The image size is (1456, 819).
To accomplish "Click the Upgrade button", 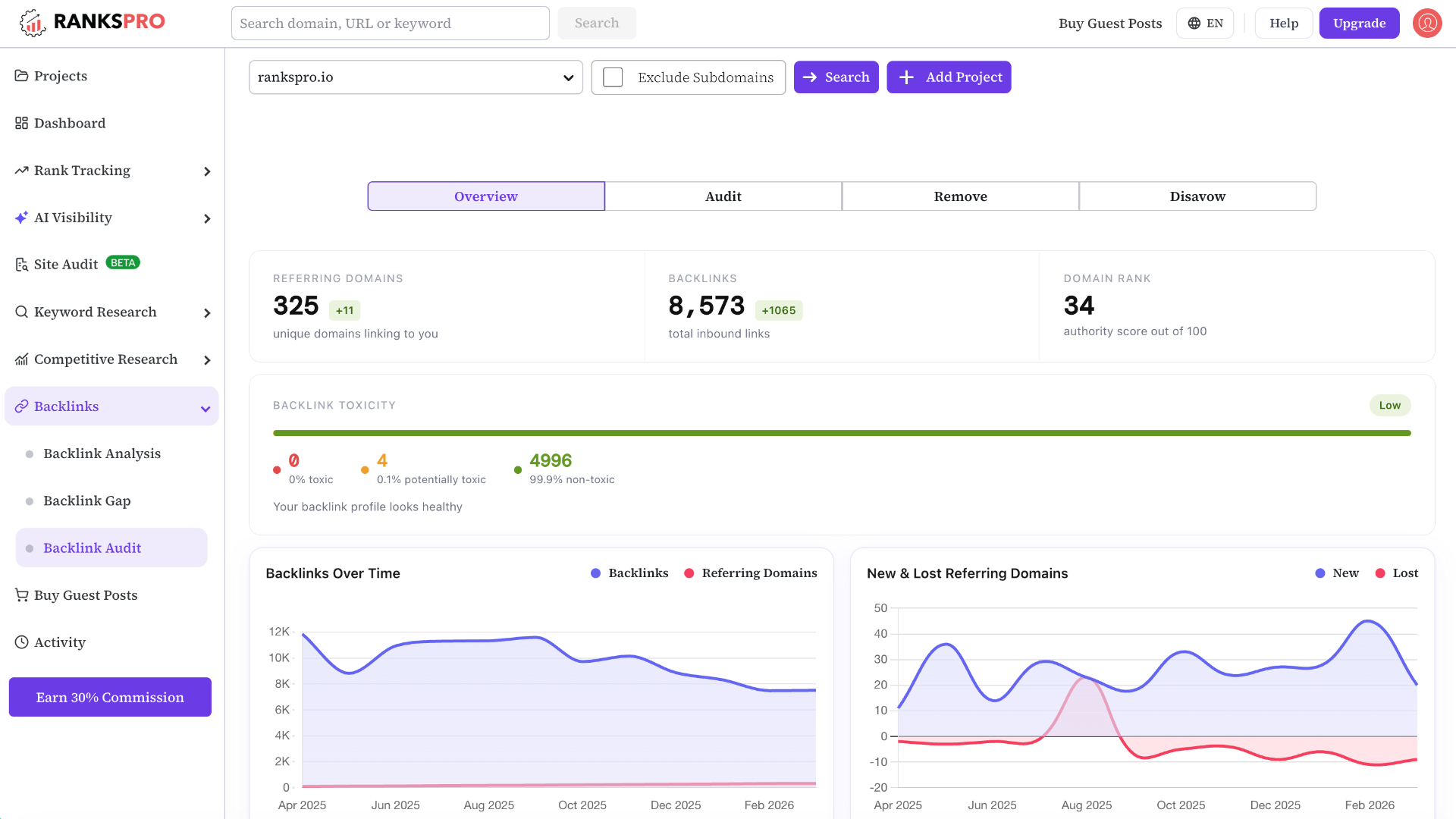I will [x=1359, y=24].
